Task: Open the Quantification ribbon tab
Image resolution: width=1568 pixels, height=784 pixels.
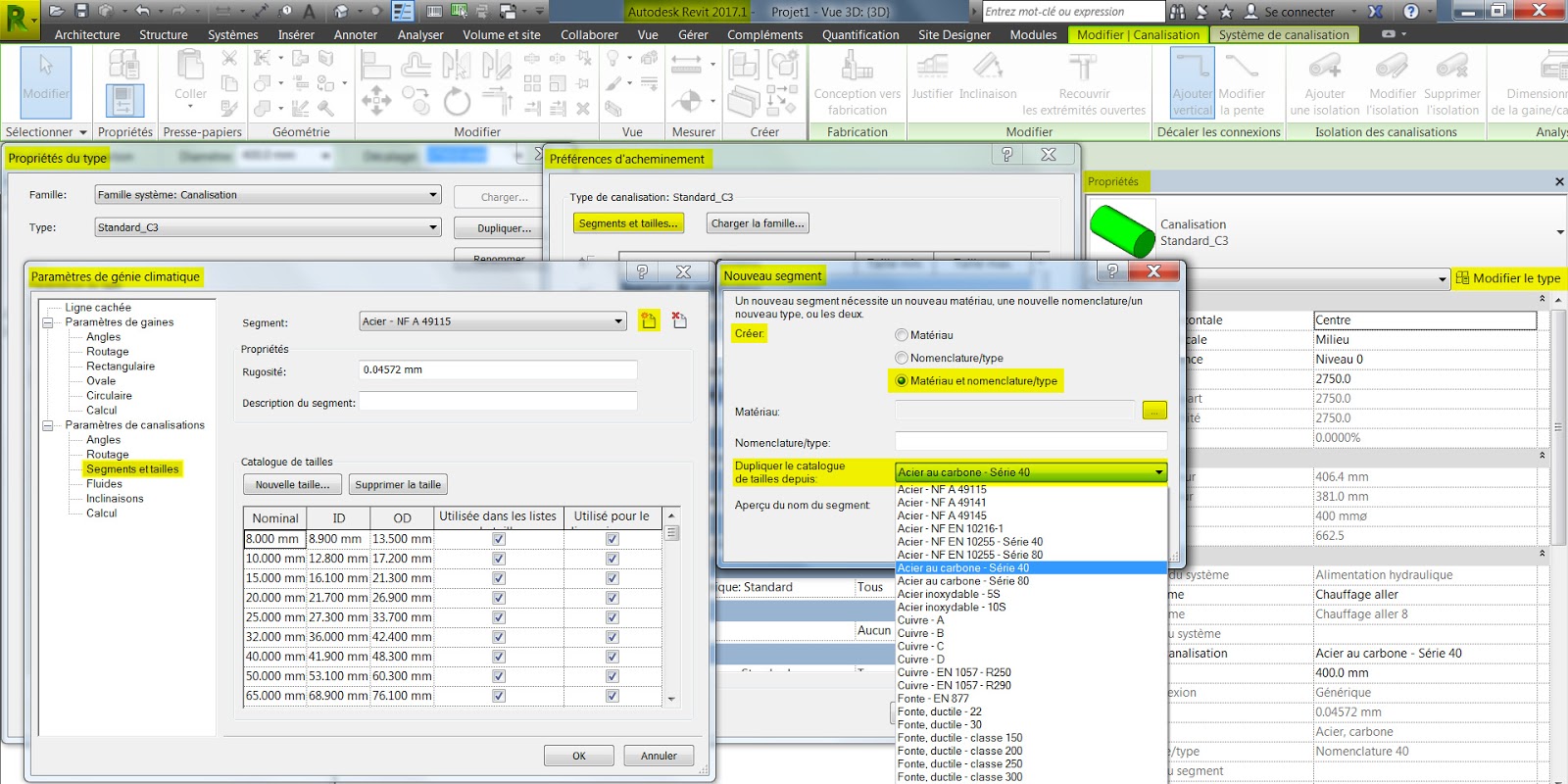Action: click(860, 34)
